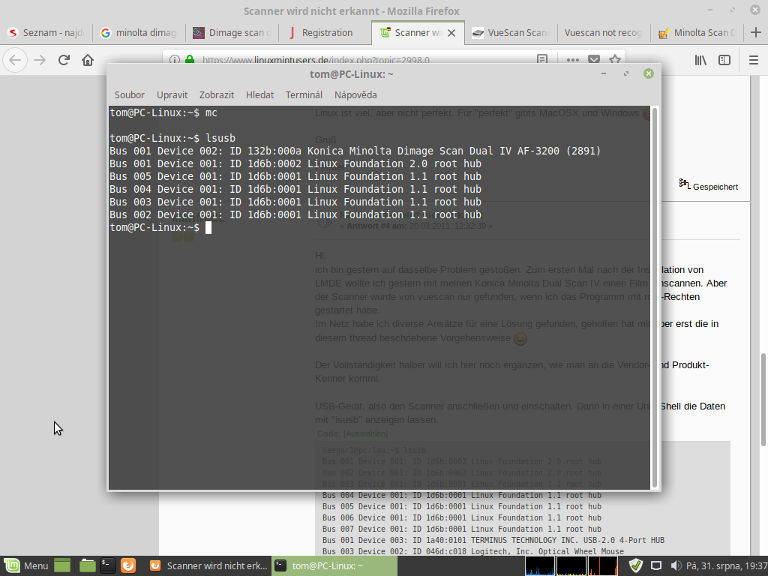Click Logitech Optical Wheel Mouse line on page
Image resolution: width=768 pixels, height=576 pixels.
click(473, 551)
